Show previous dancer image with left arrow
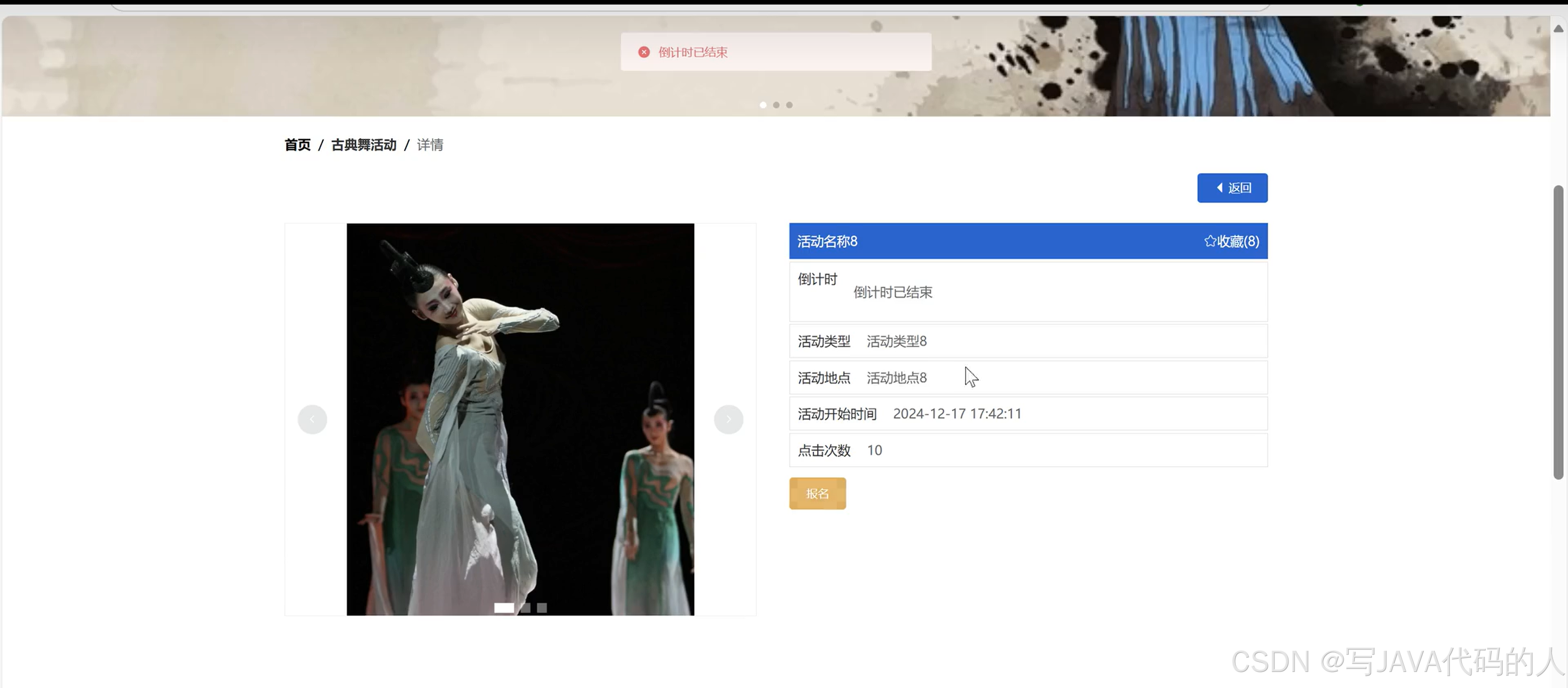 click(x=312, y=419)
